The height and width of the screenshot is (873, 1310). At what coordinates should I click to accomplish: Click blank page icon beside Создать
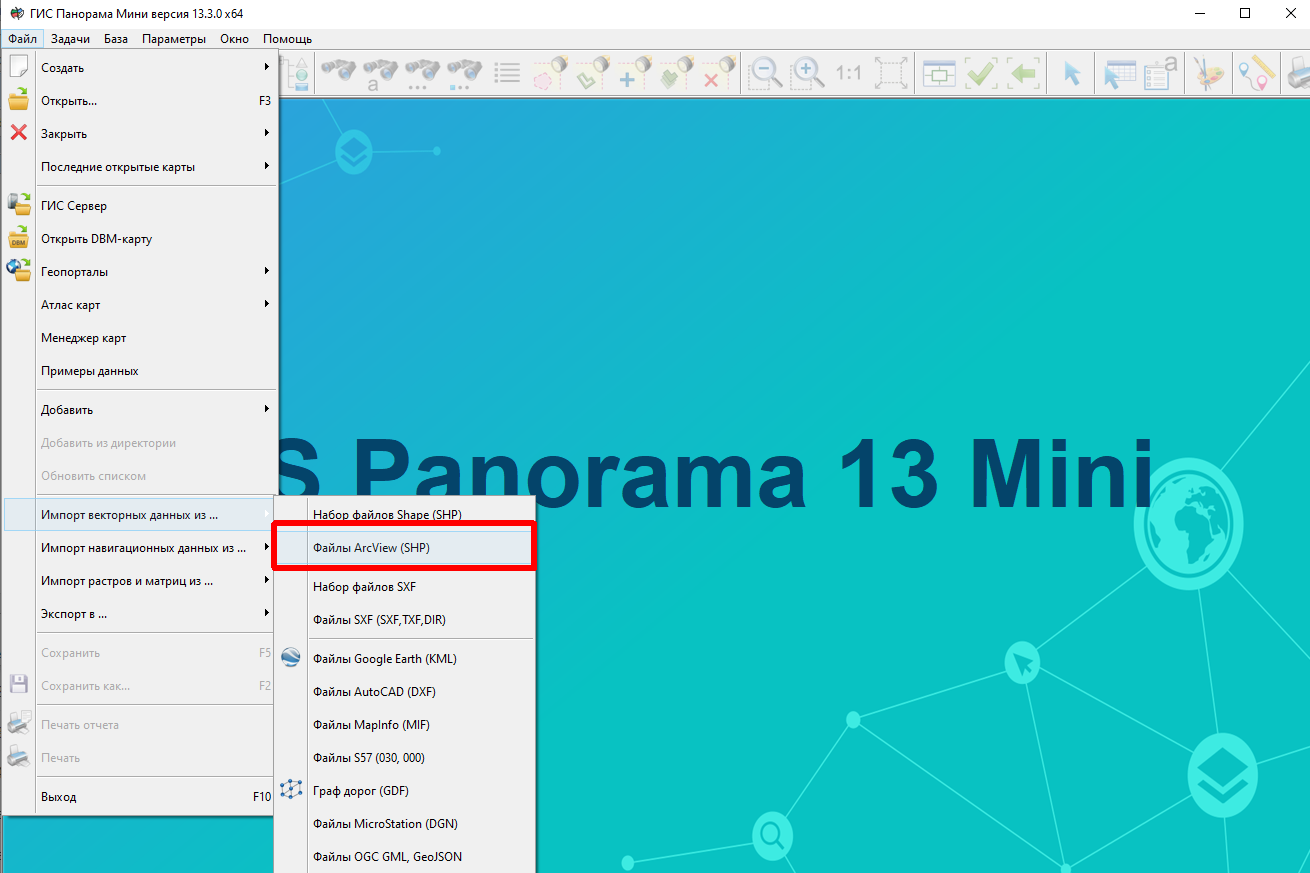pos(18,67)
